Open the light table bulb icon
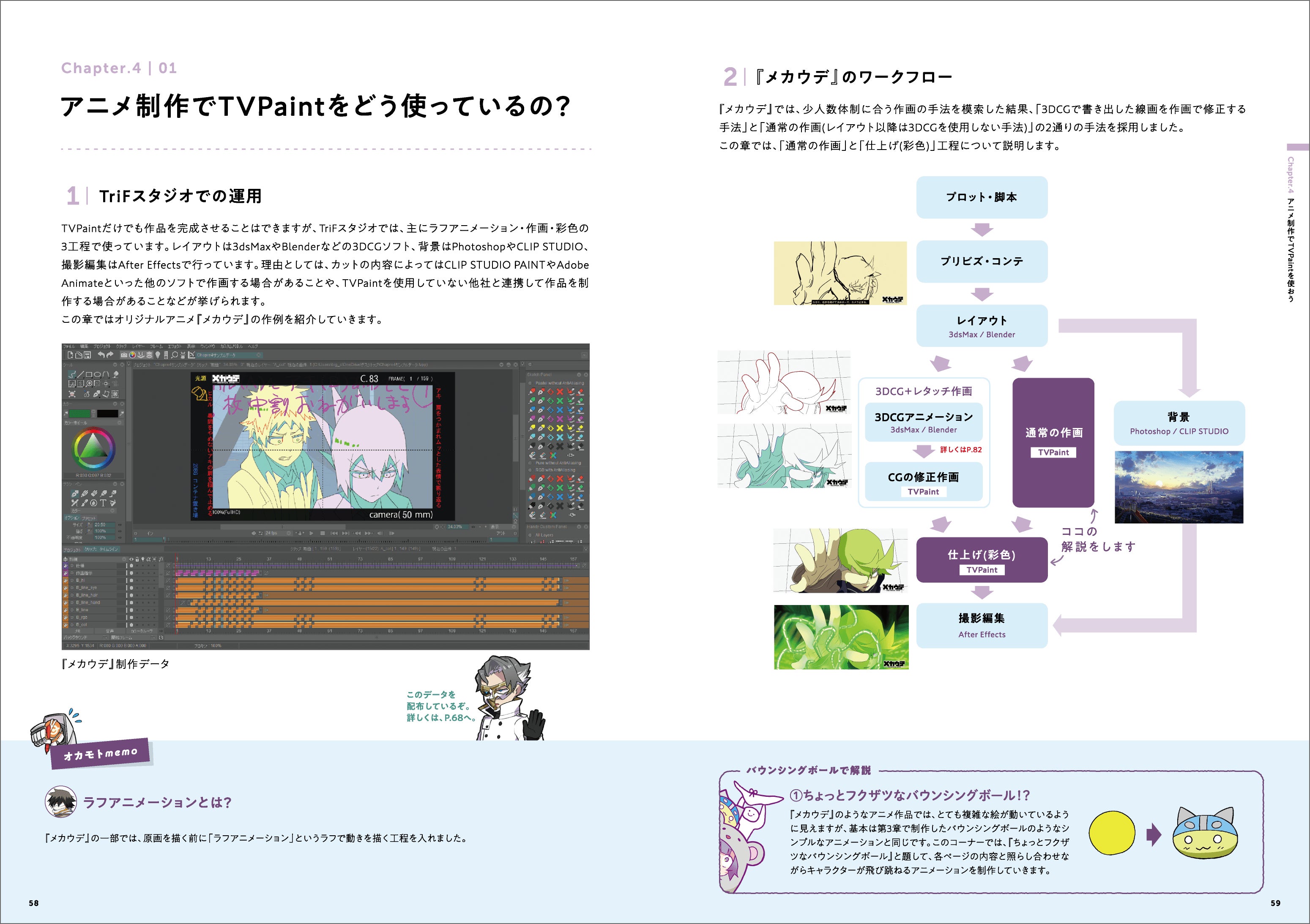This screenshot has width=1310, height=924. point(158,355)
